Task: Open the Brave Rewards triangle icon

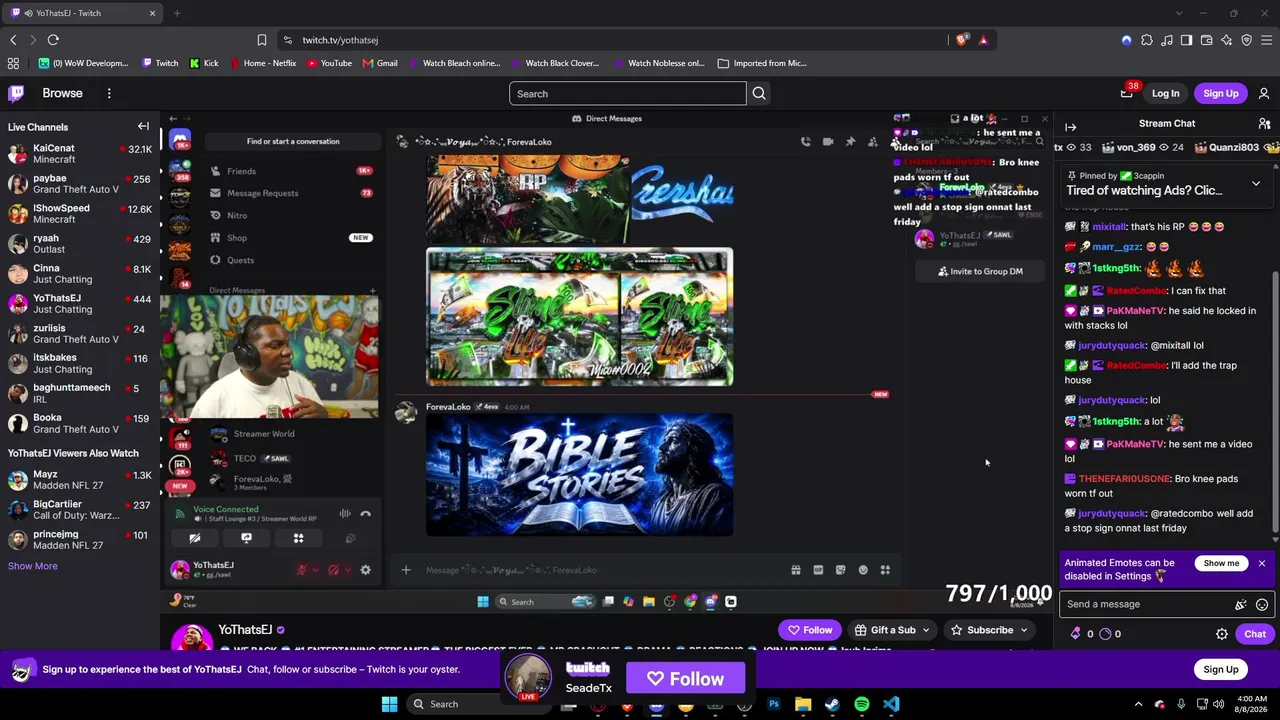Action: [983, 40]
